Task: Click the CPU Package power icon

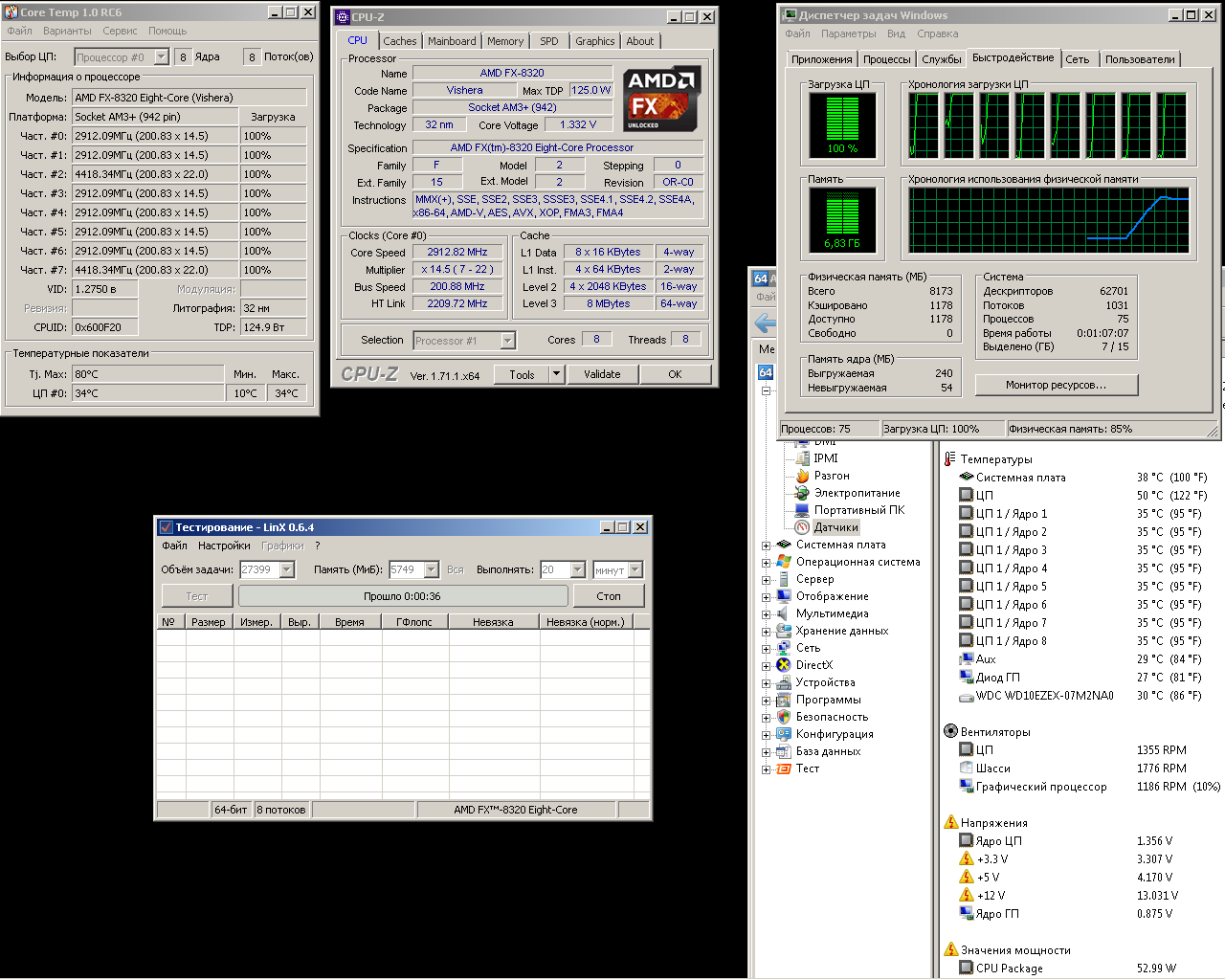Action: pyautogui.click(x=967, y=969)
